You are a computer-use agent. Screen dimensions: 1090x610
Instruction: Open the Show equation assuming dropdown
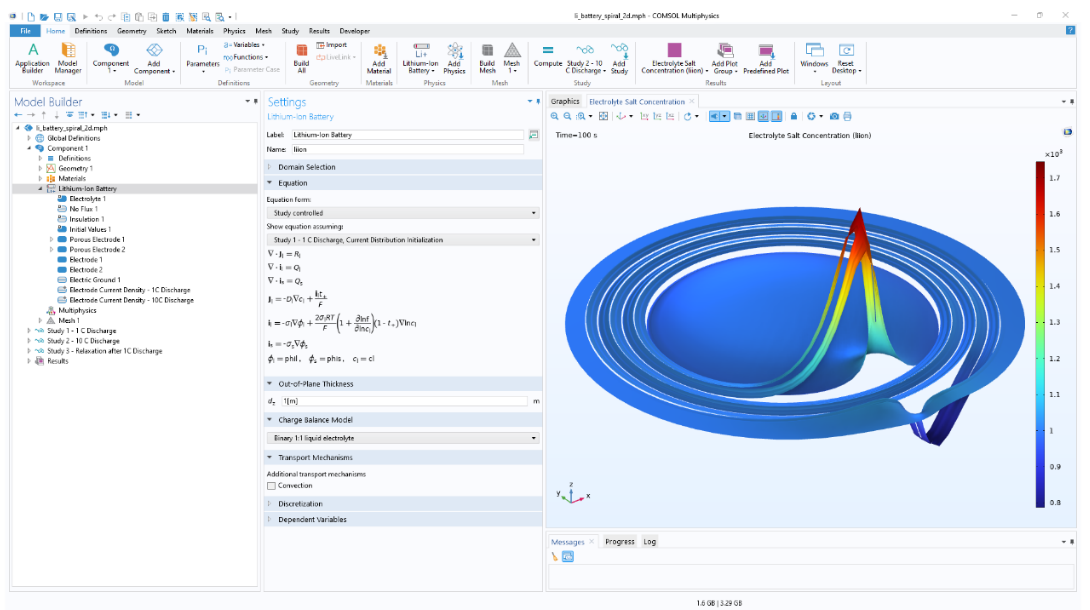403,240
